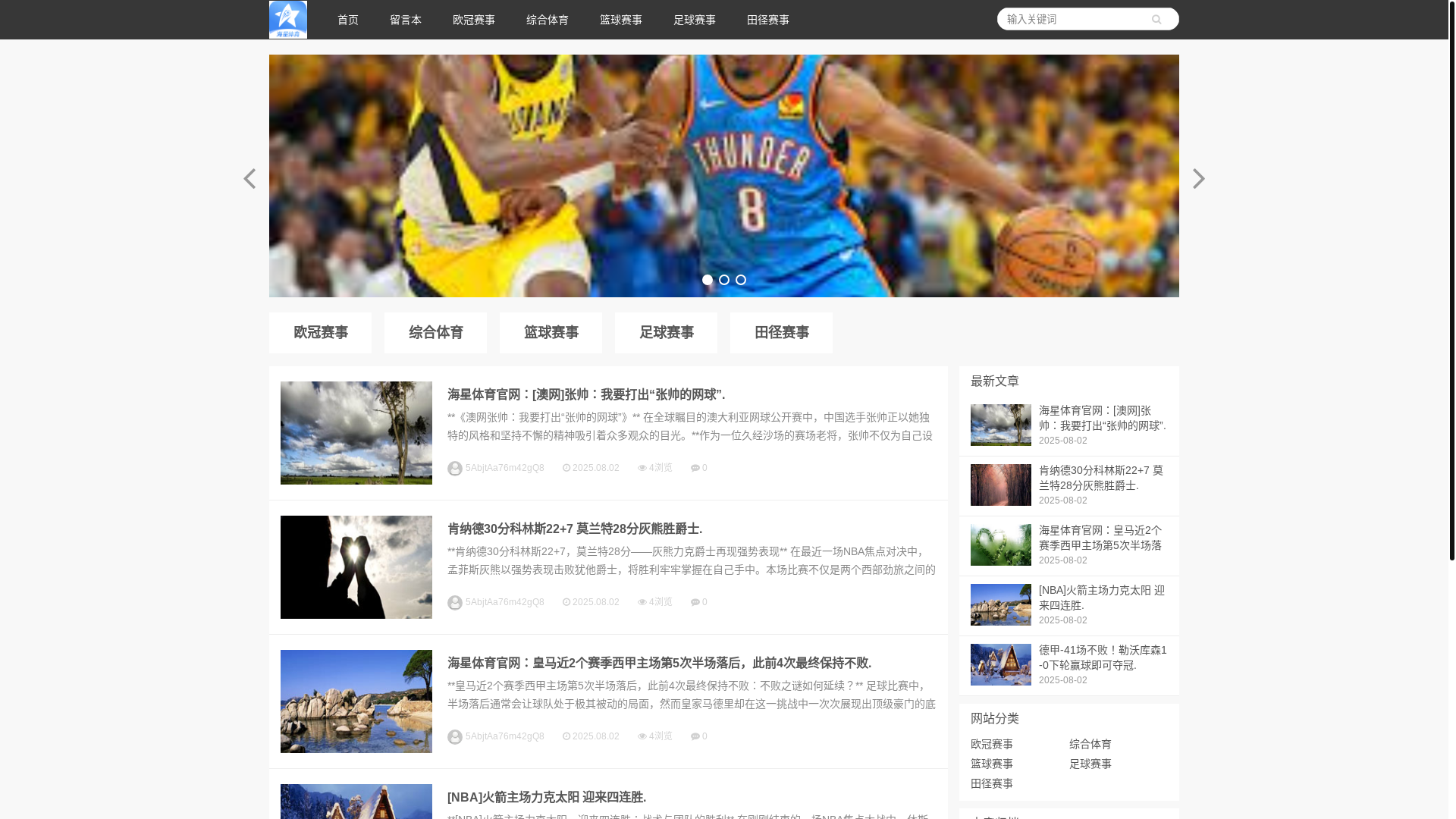Click the page vertical scrollbar thumb
The image size is (1456, 819).
[1451, 281]
